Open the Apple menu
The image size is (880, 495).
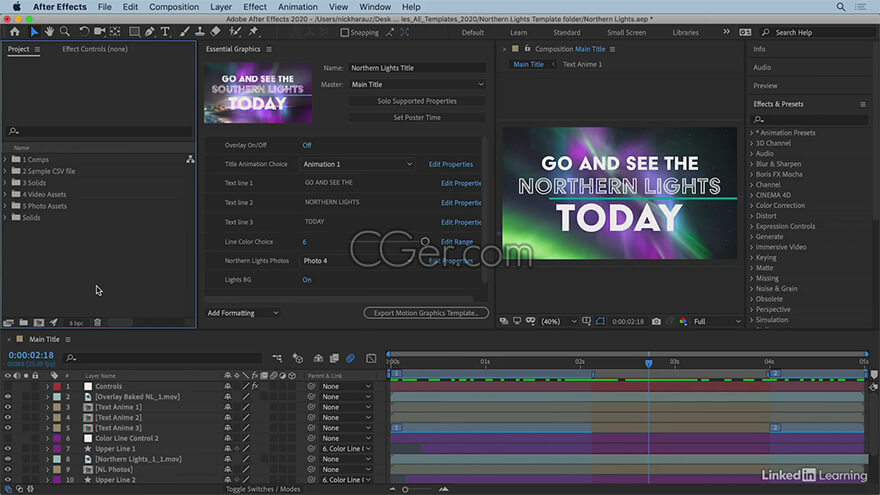coord(17,7)
